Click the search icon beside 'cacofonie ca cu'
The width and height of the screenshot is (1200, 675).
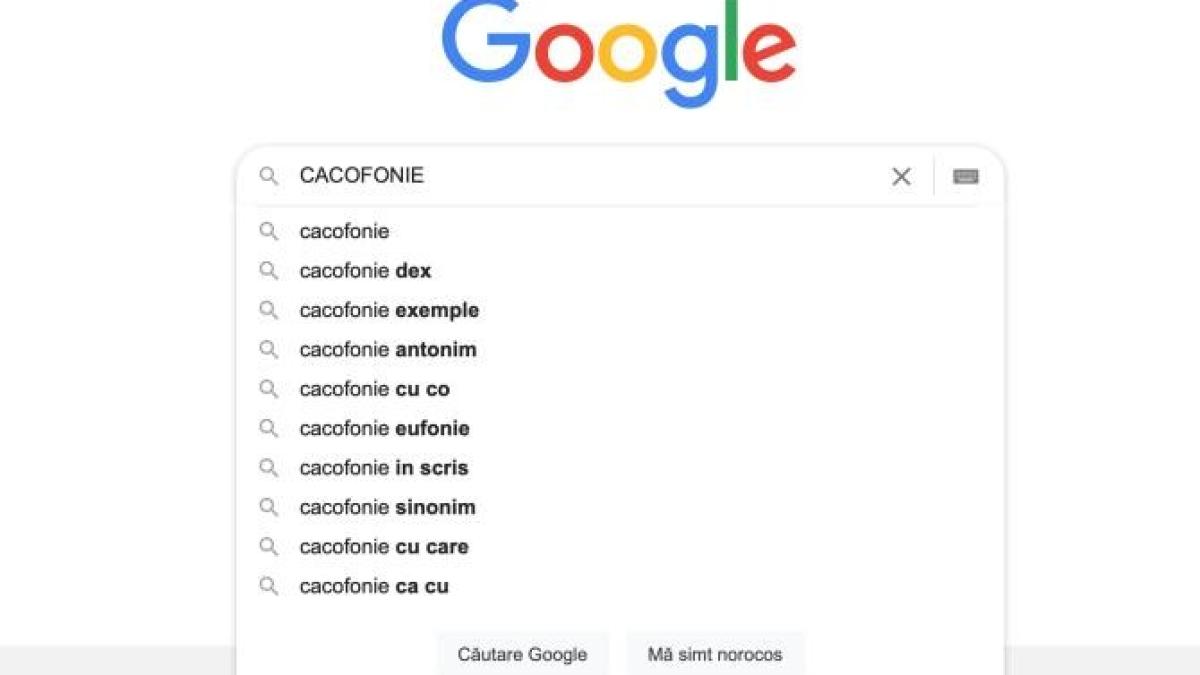268,586
